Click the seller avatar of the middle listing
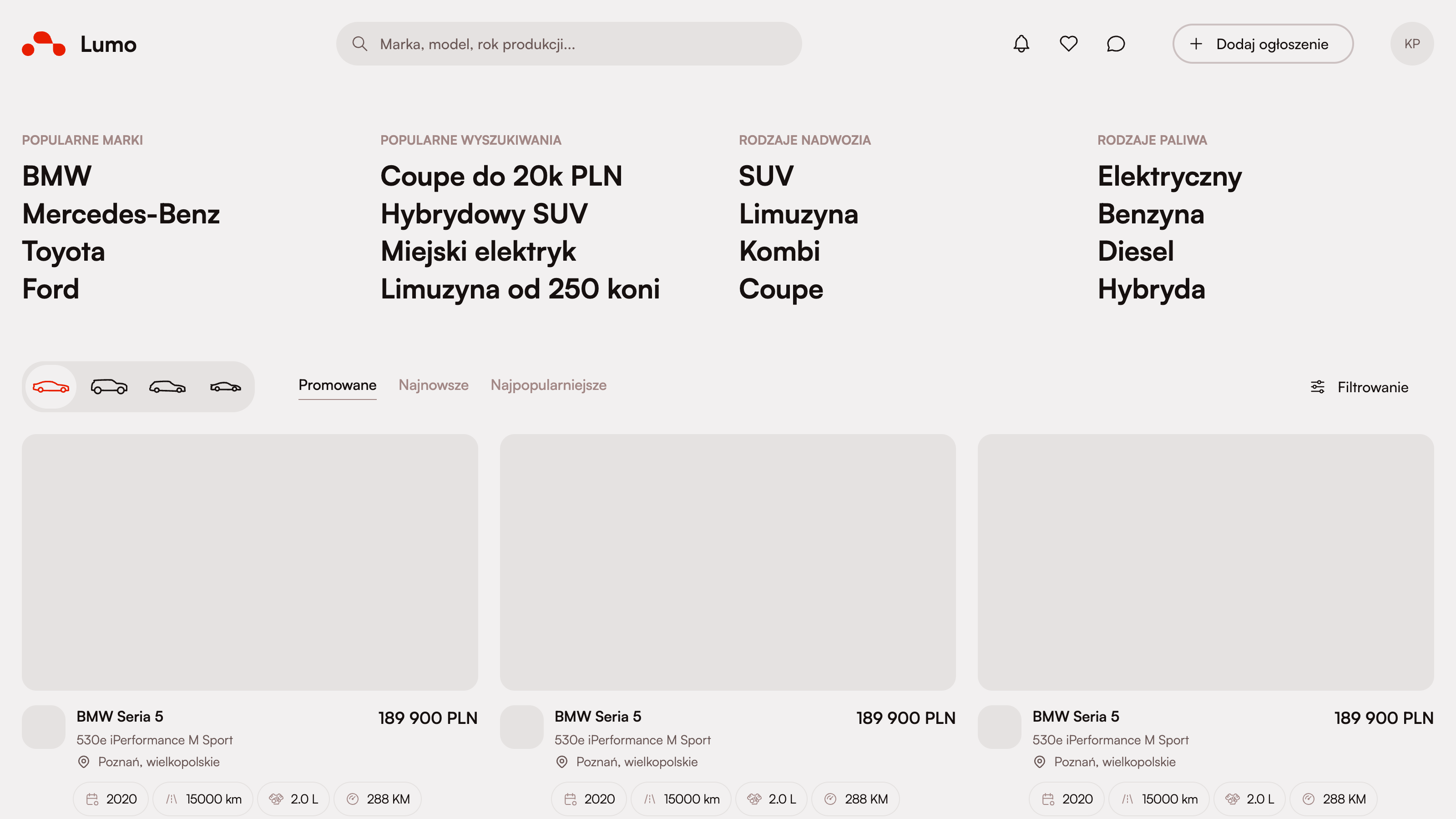The image size is (1456, 819). [x=522, y=727]
